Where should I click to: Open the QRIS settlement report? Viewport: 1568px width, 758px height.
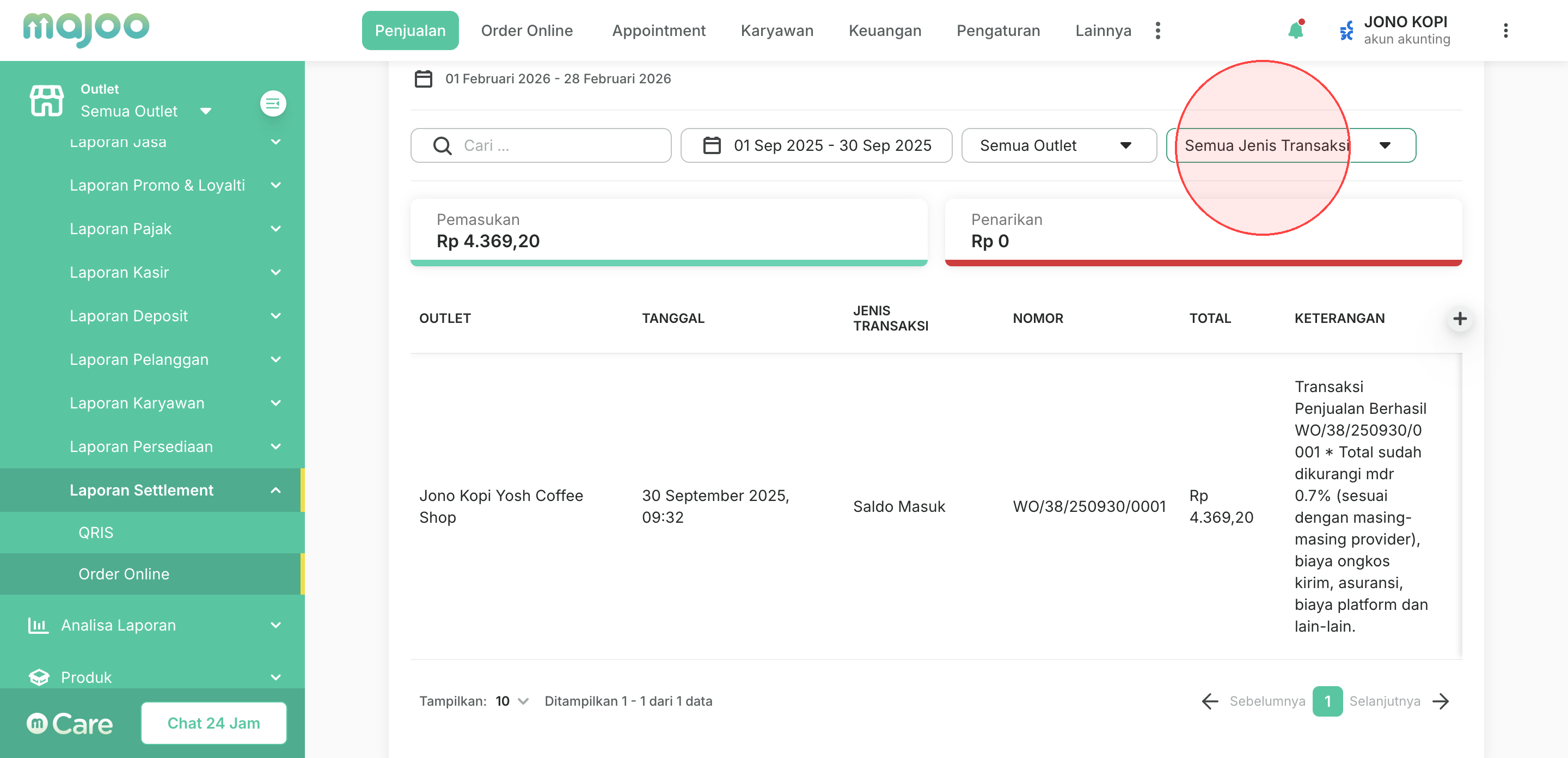96,533
